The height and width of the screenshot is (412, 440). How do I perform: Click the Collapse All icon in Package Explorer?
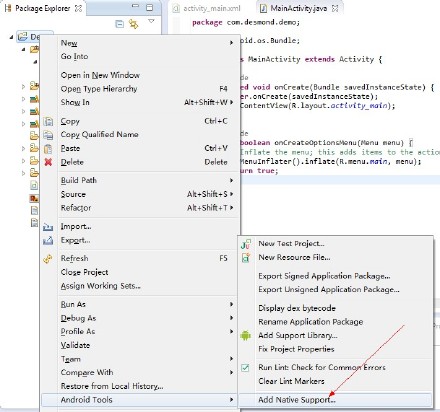[119, 24]
